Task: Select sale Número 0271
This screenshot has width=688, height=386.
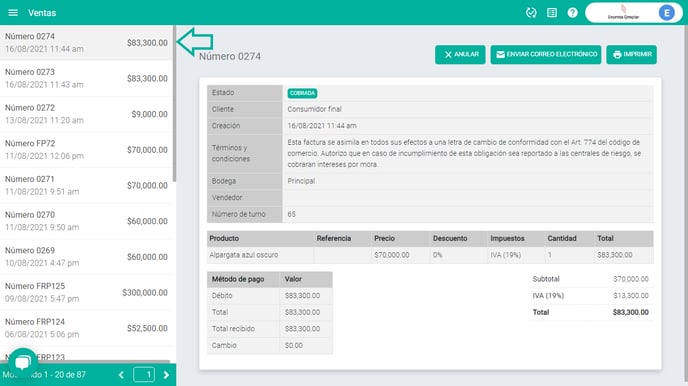Action: pyautogui.click(x=86, y=186)
